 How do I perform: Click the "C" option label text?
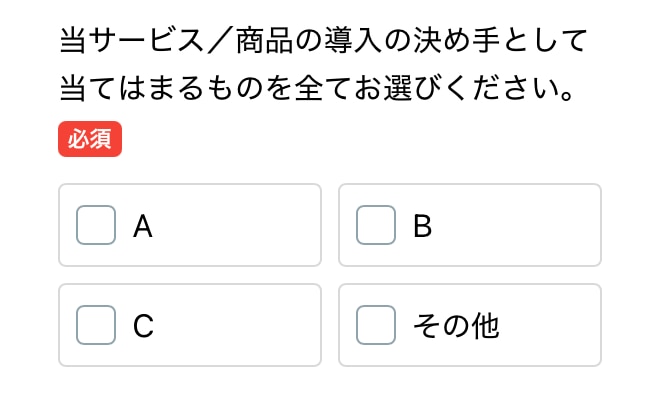(x=143, y=326)
